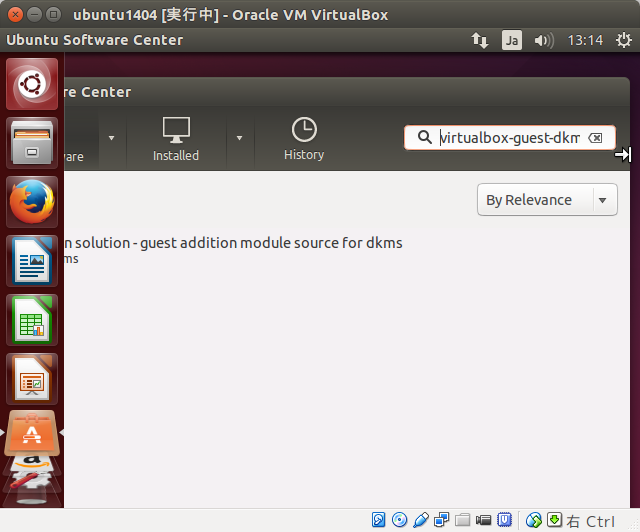
Task: Open the sound volume indicator
Action: click(x=544, y=40)
